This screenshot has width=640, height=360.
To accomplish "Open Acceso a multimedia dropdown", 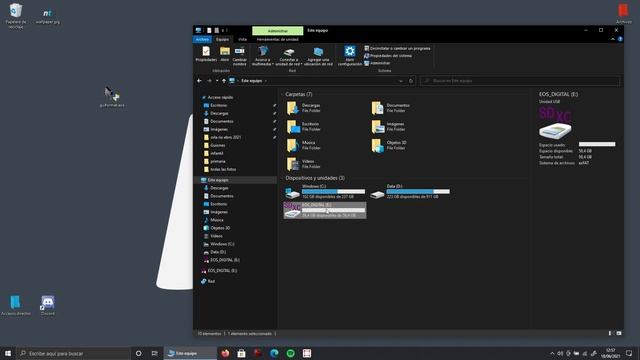I will (263, 56).
